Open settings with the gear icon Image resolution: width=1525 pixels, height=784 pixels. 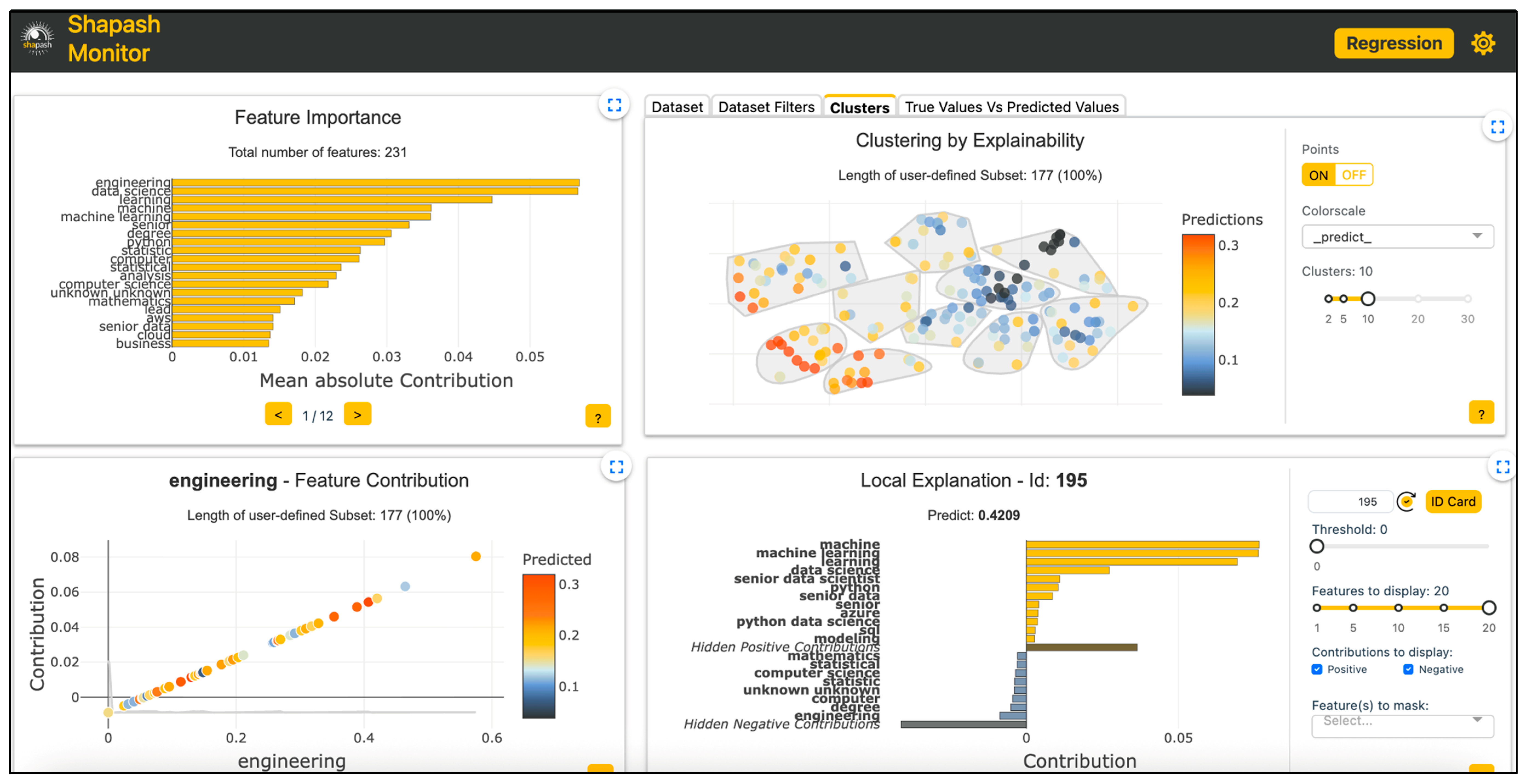pyautogui.click(x=1482, y=43)
